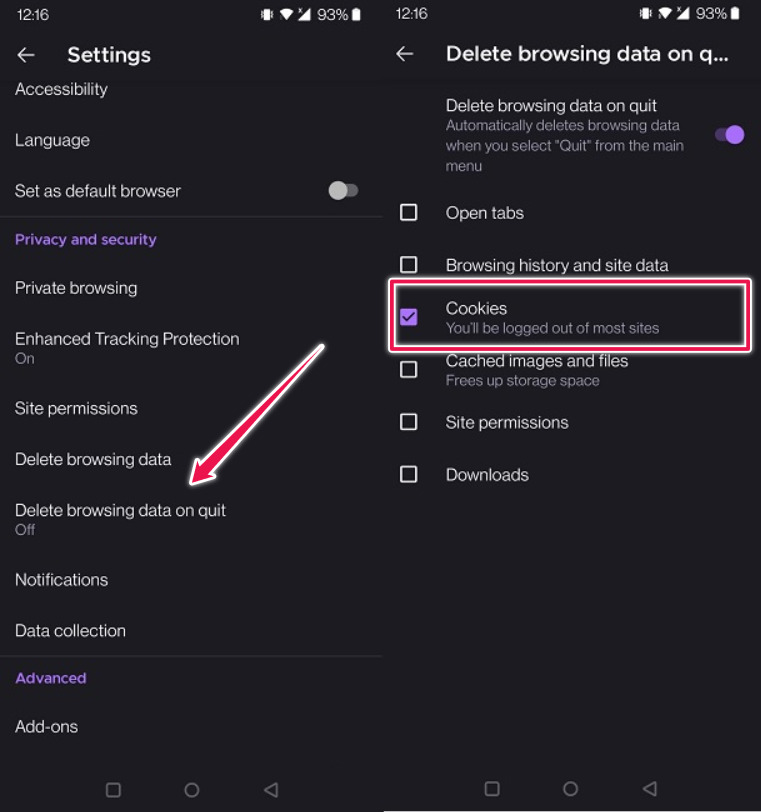Check Browsing history and site data
The height and width of the screenshot is (812, 761).
(x=409, y=265)
